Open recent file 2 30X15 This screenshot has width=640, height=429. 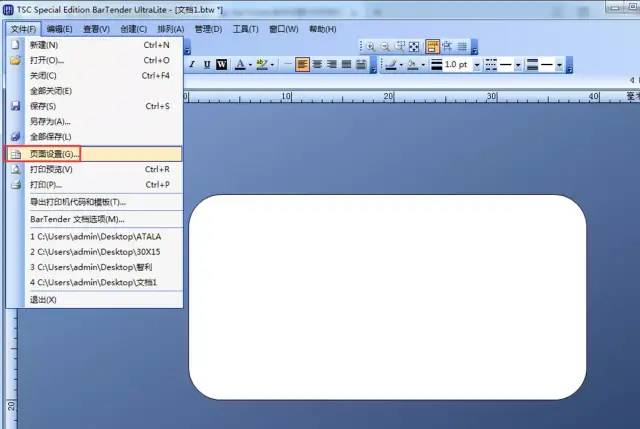[x=94, y=252]
